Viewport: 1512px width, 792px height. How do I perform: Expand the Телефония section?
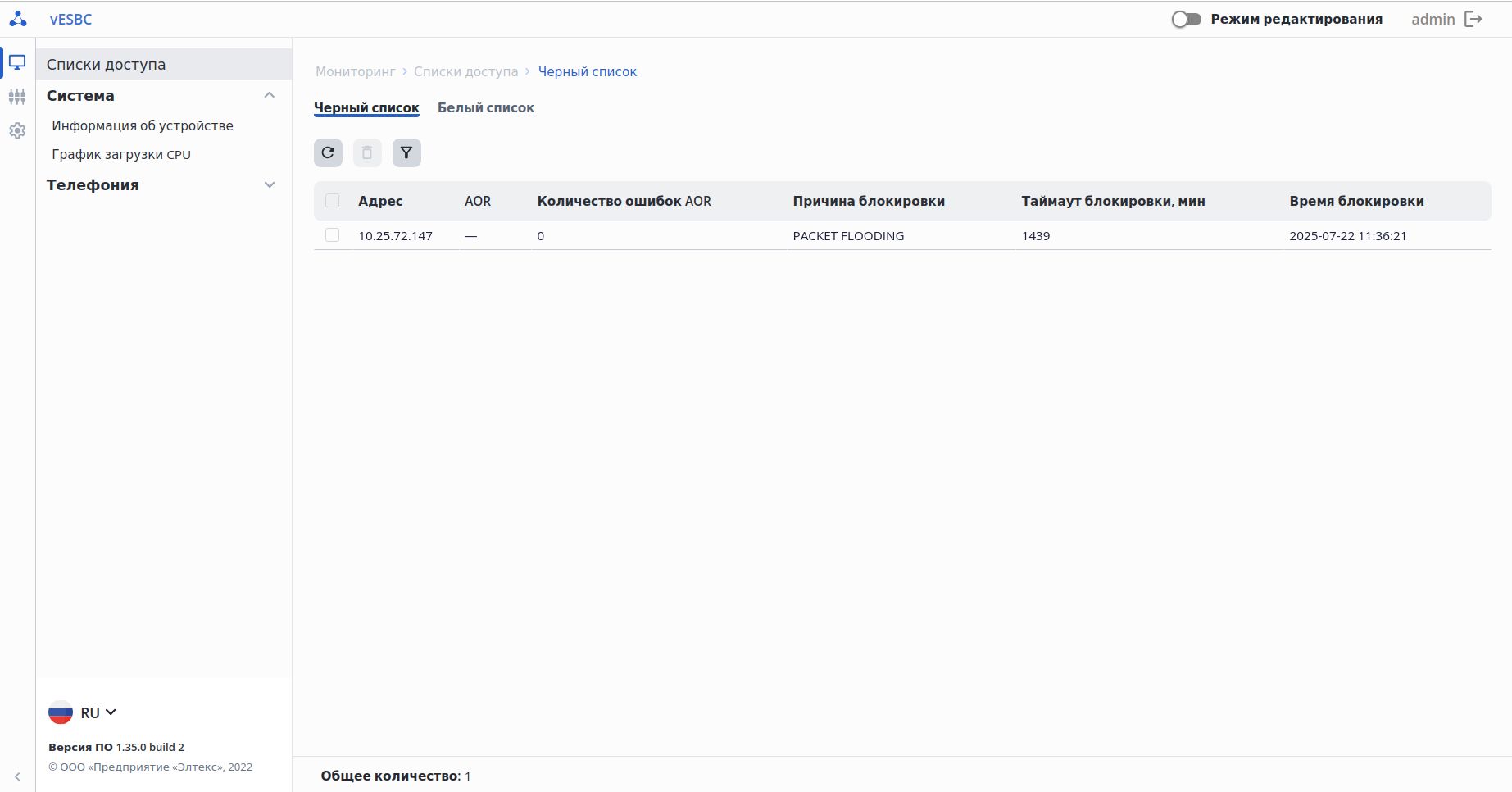coord(269,185)
